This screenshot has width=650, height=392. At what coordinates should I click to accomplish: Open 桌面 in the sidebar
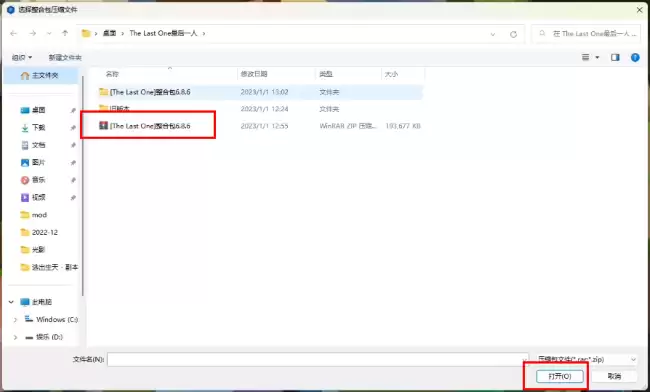pyautogui.click(x=38, y=110)
